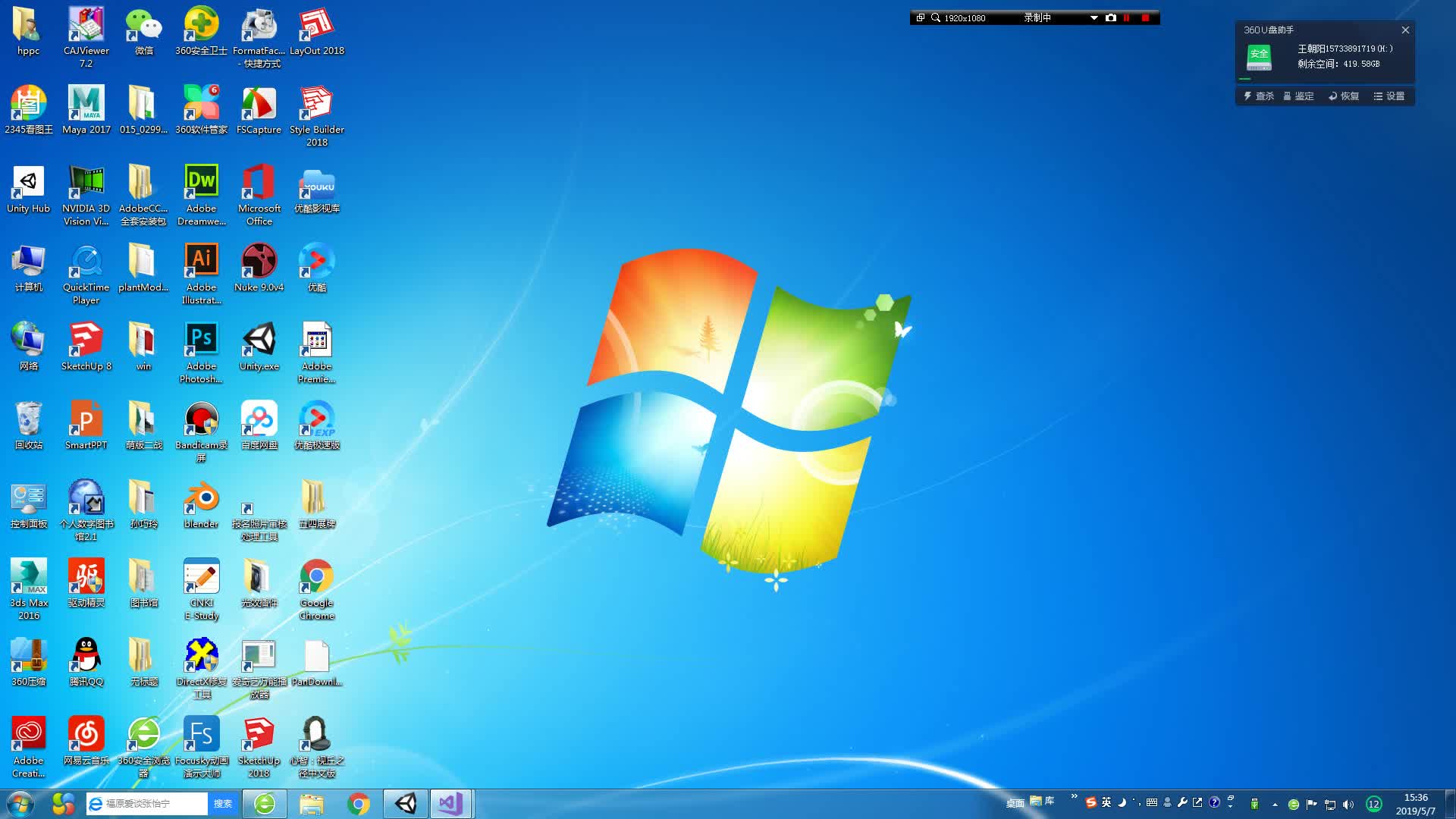This screenshot has height=819, width=1456.
Task: Select the DirectX修复工具 desktop icon
Action: [201, 669]
